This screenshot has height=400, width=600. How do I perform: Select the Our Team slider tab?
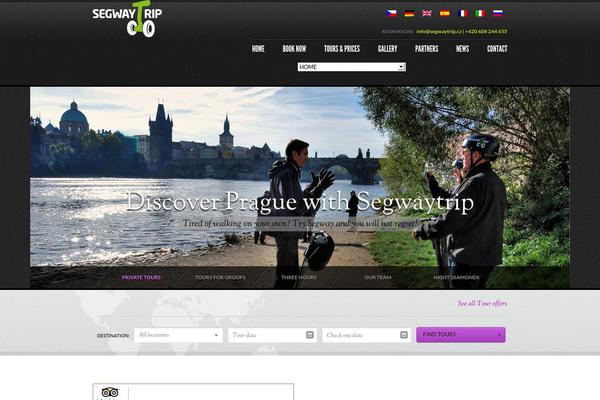pyautogui.click(x=378, y=277)
